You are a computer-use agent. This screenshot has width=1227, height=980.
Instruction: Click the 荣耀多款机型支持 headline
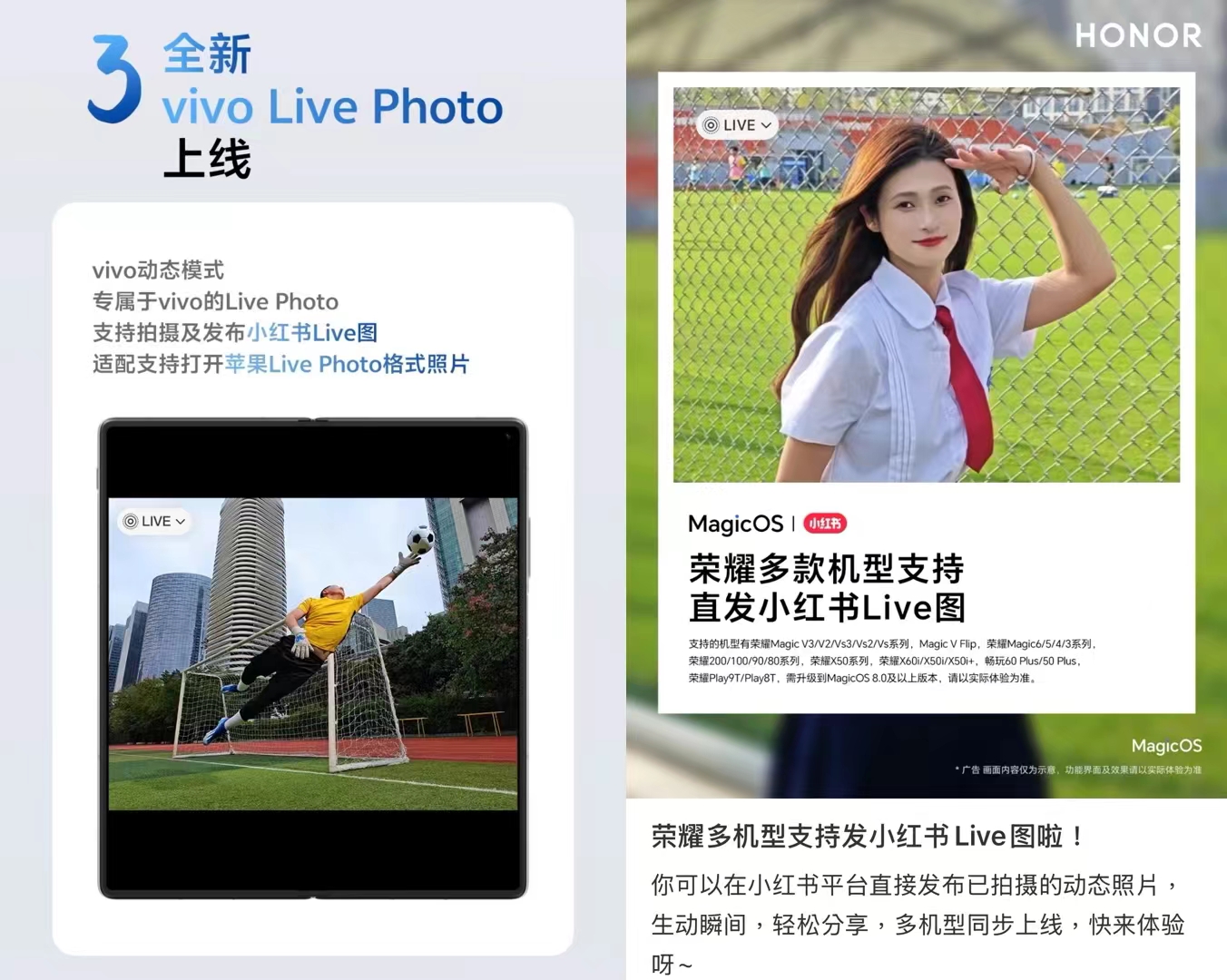click(x=826, y=569)
